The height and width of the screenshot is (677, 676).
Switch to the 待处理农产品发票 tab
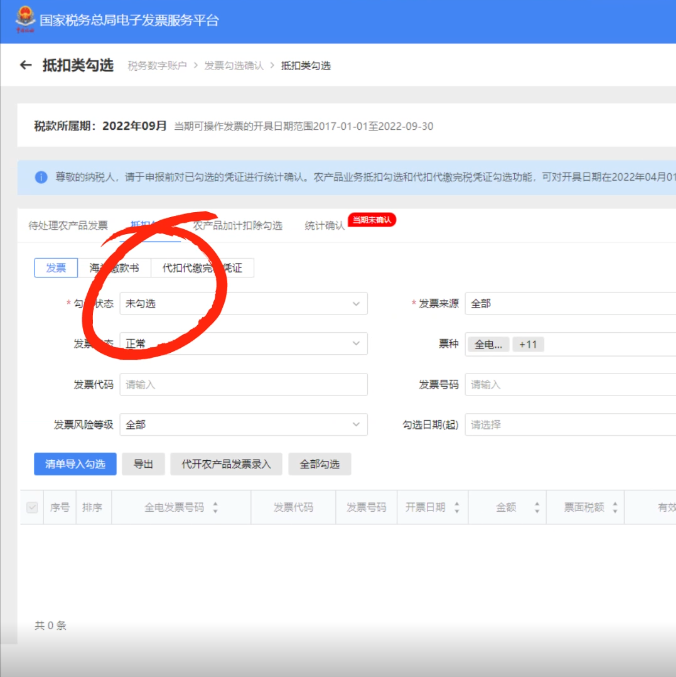click(x=68, y=226)
